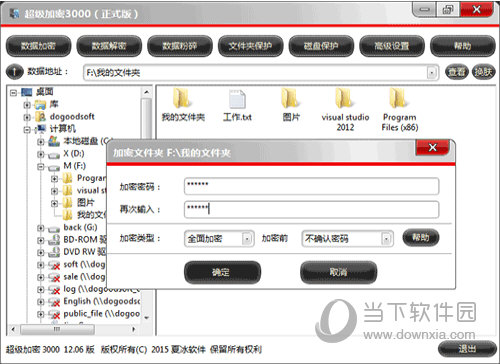Click tree horizontal scrollbar thumb
500x364 pixels.
point(57,329)
